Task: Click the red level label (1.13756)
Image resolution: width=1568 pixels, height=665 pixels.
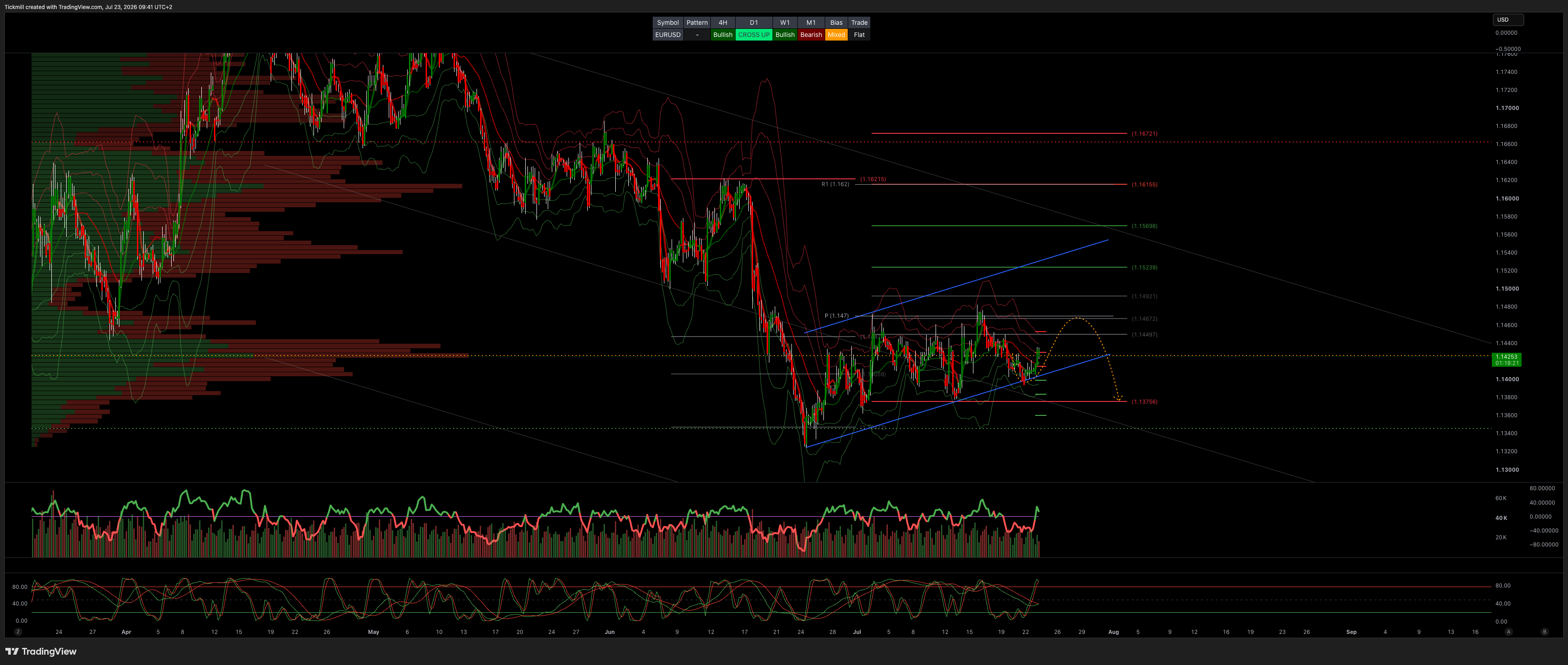Action: tap(1144, 402)
